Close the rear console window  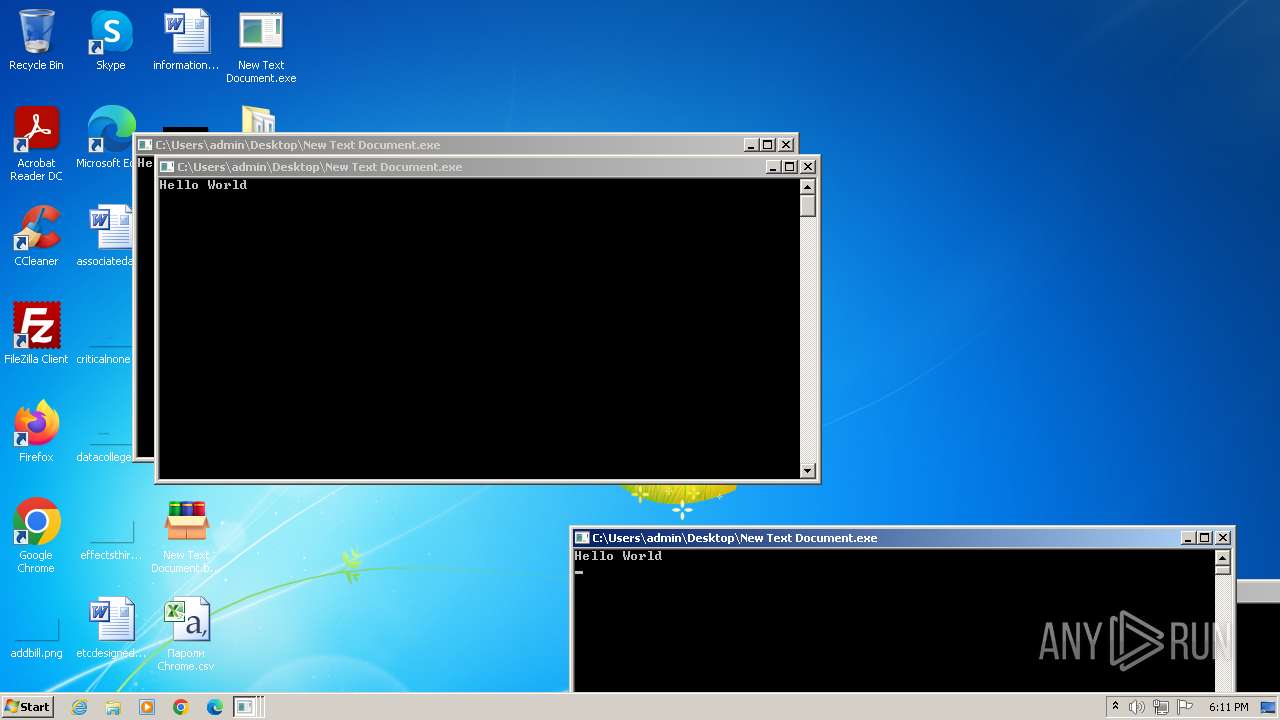pos(786,145)
